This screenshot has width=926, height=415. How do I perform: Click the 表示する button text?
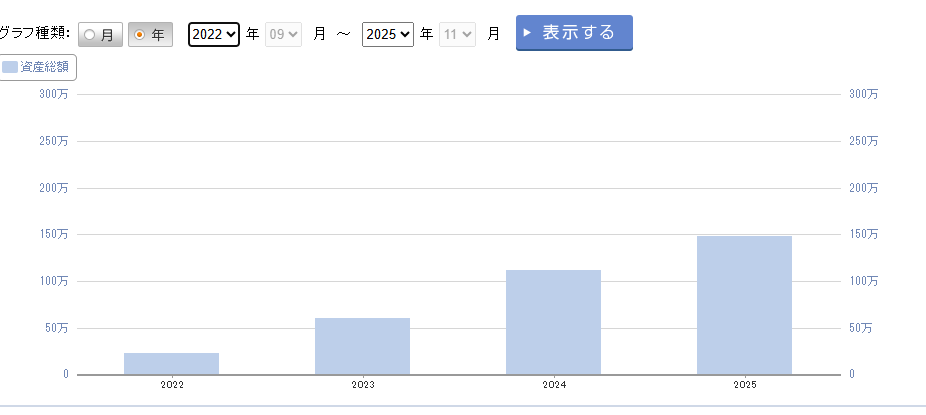(579, 32)
